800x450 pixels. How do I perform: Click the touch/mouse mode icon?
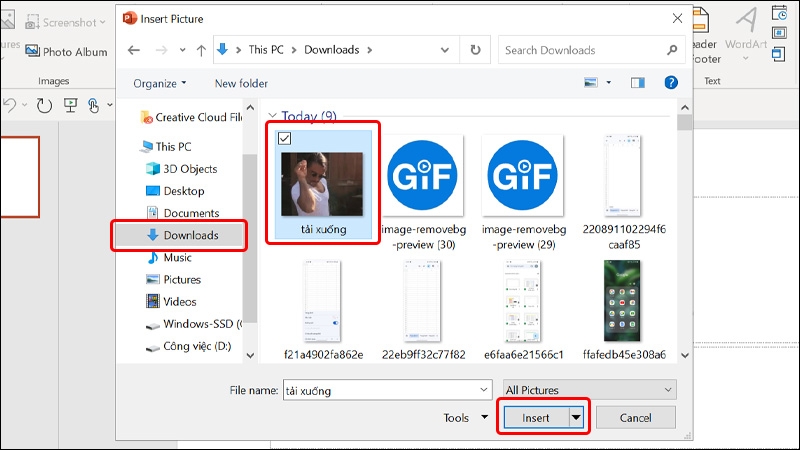click(93, 105)
